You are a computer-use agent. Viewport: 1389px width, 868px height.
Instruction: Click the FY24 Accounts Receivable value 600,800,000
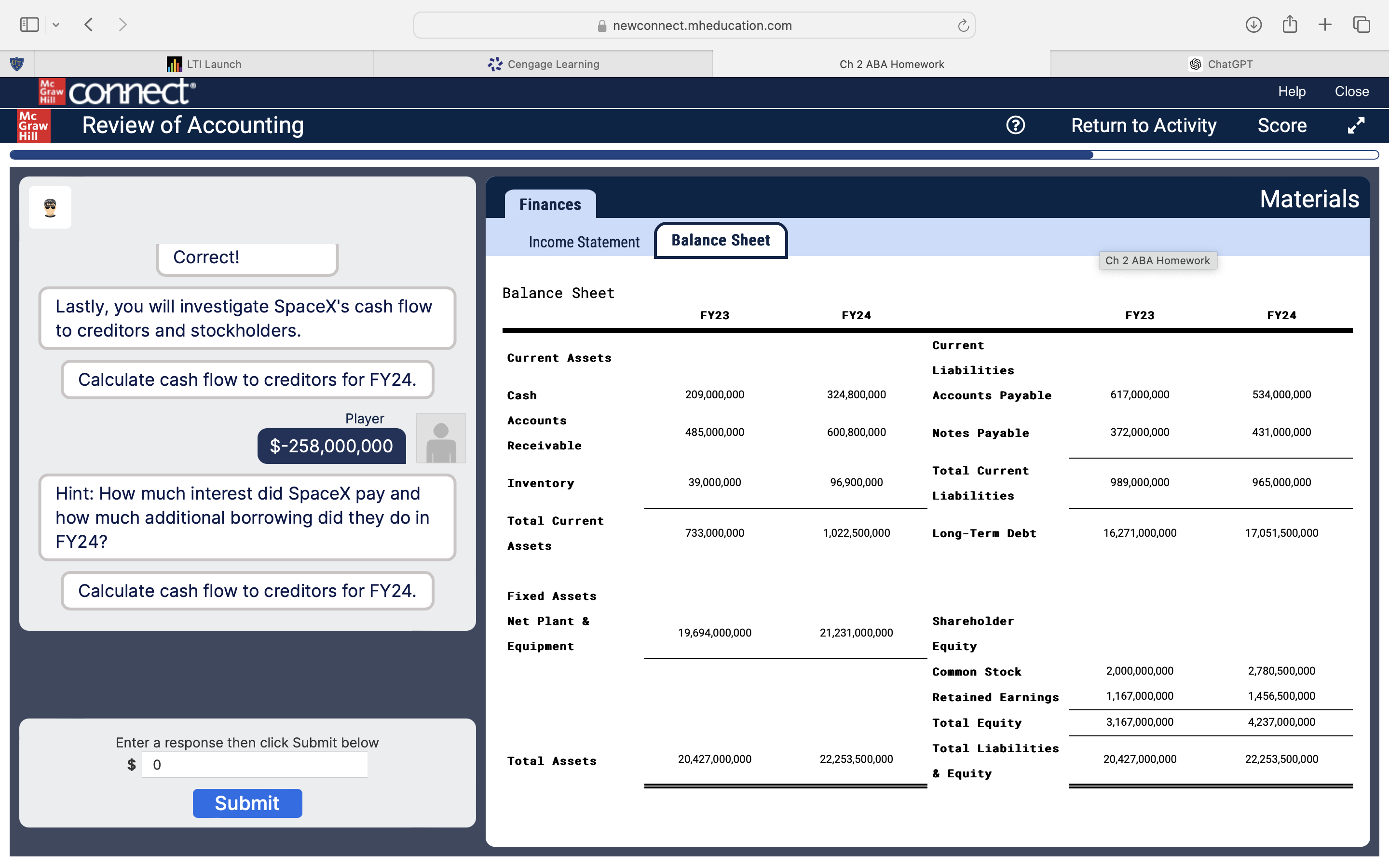tap(856, 432)
